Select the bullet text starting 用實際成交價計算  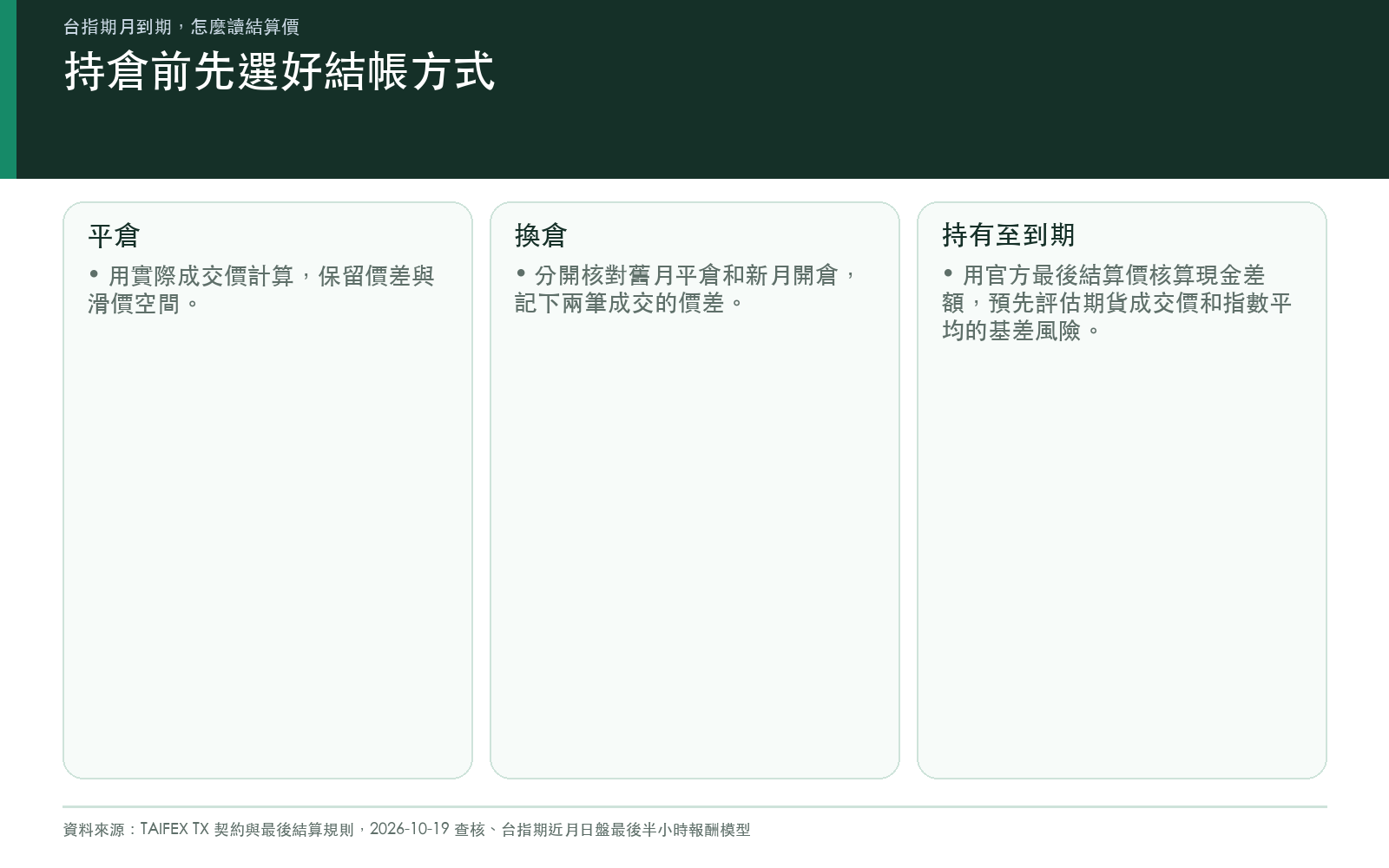coord(261,290)
